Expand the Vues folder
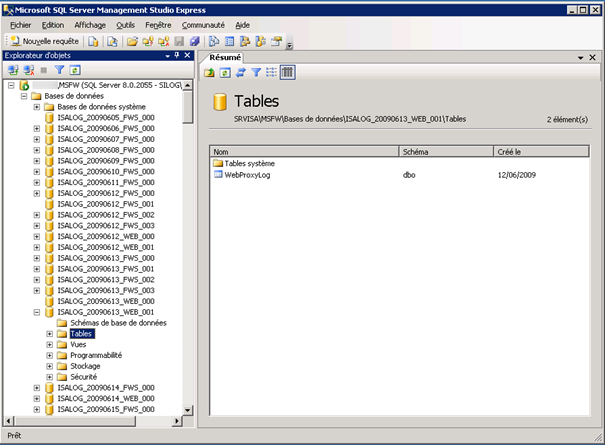The height and width of the screenshot is (445, 605). point(49,345)
